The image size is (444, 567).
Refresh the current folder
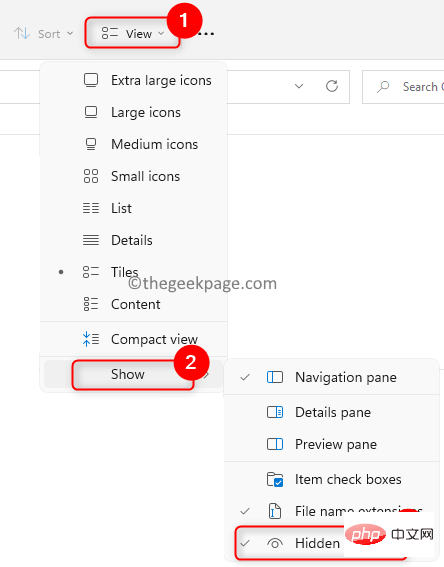coord(332,86)
